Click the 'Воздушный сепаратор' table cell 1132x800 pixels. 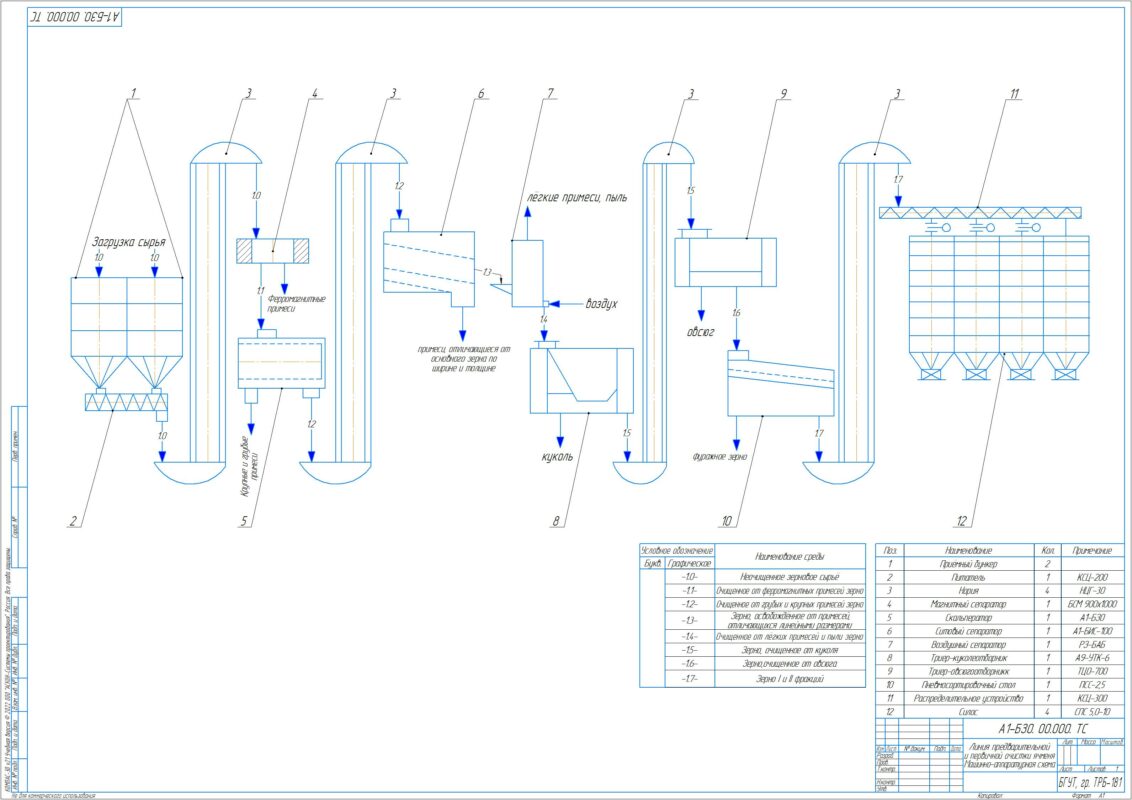968,644
